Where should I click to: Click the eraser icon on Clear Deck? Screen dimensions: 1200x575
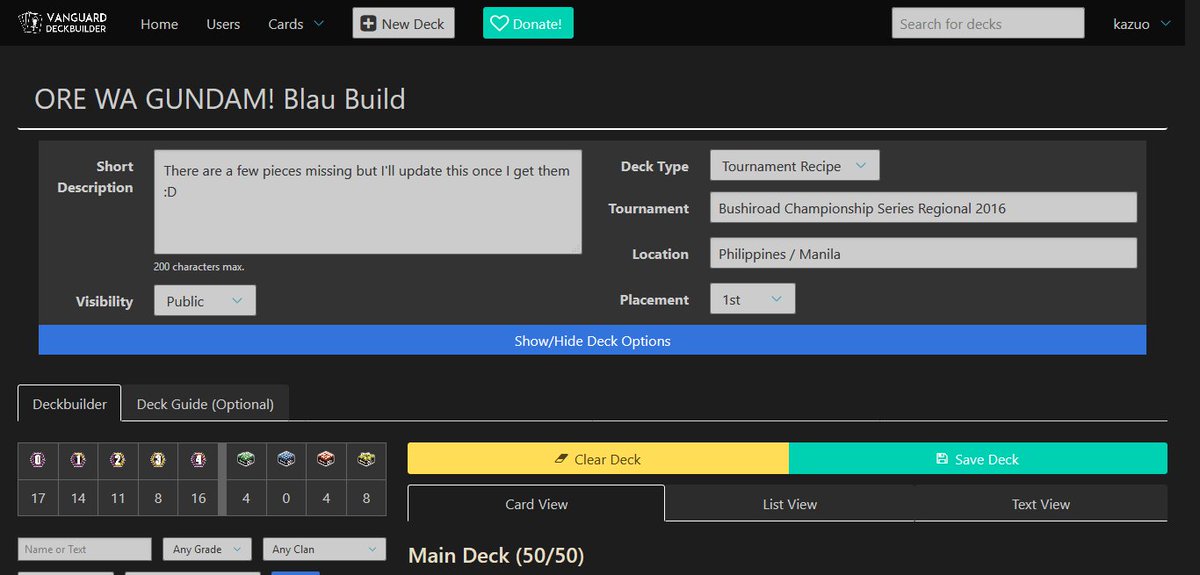(561, 459)
